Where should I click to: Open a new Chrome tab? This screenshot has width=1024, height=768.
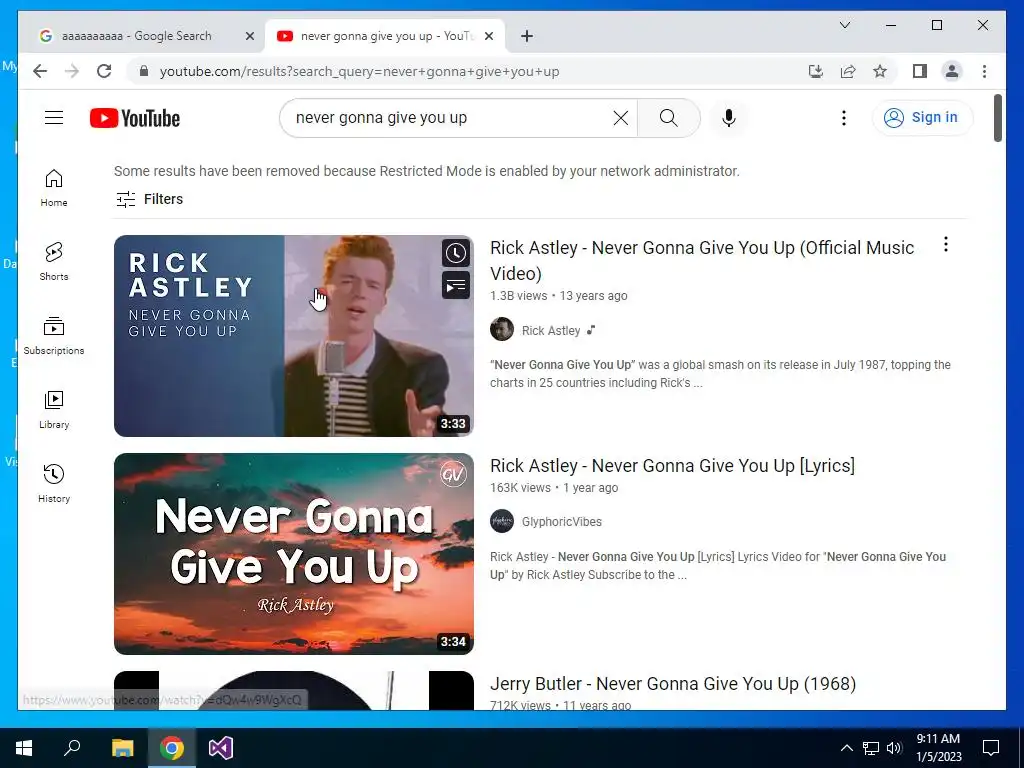click(x=527, y=36)
